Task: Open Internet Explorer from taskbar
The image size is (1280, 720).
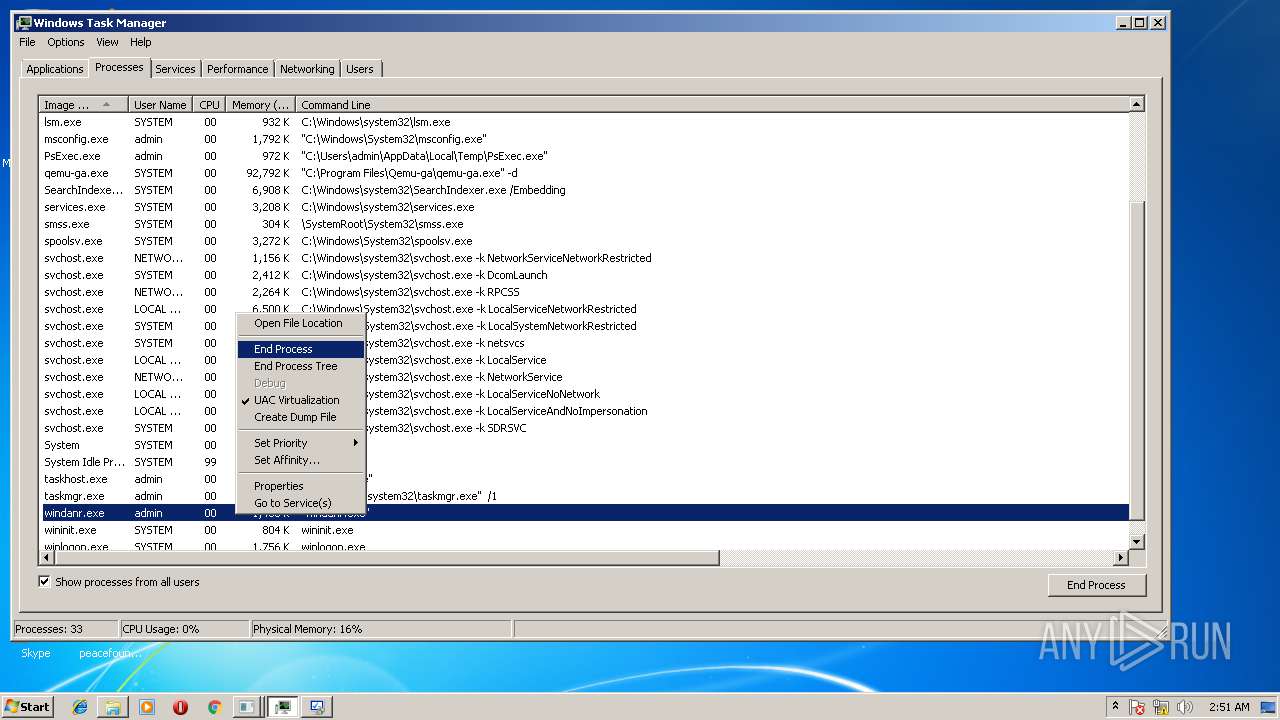Action: point(80,707)
